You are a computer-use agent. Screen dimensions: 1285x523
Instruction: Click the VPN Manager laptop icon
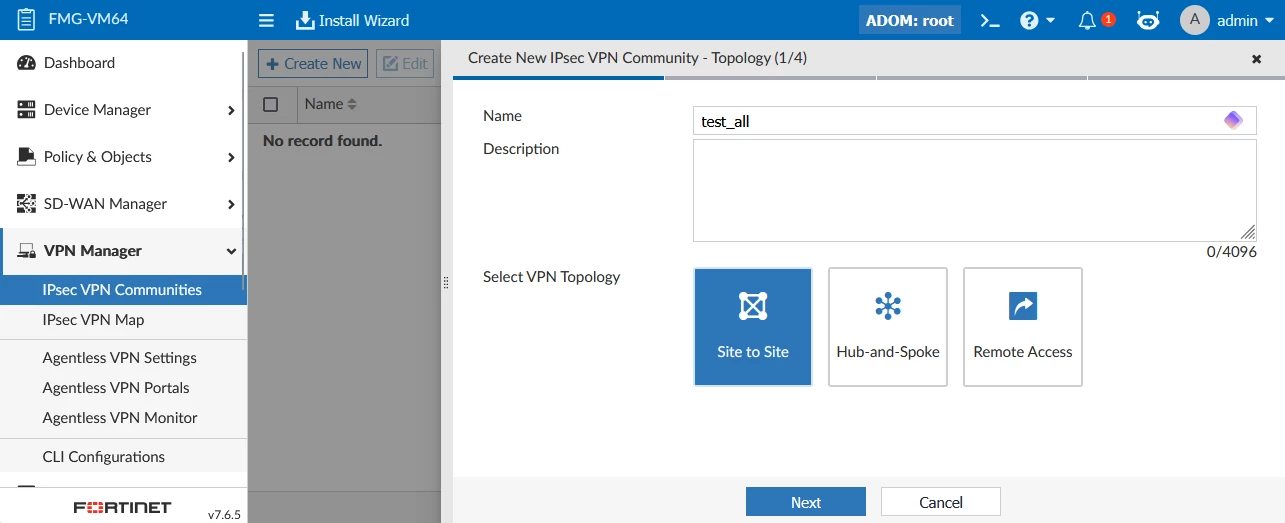(x=27, y=251)
